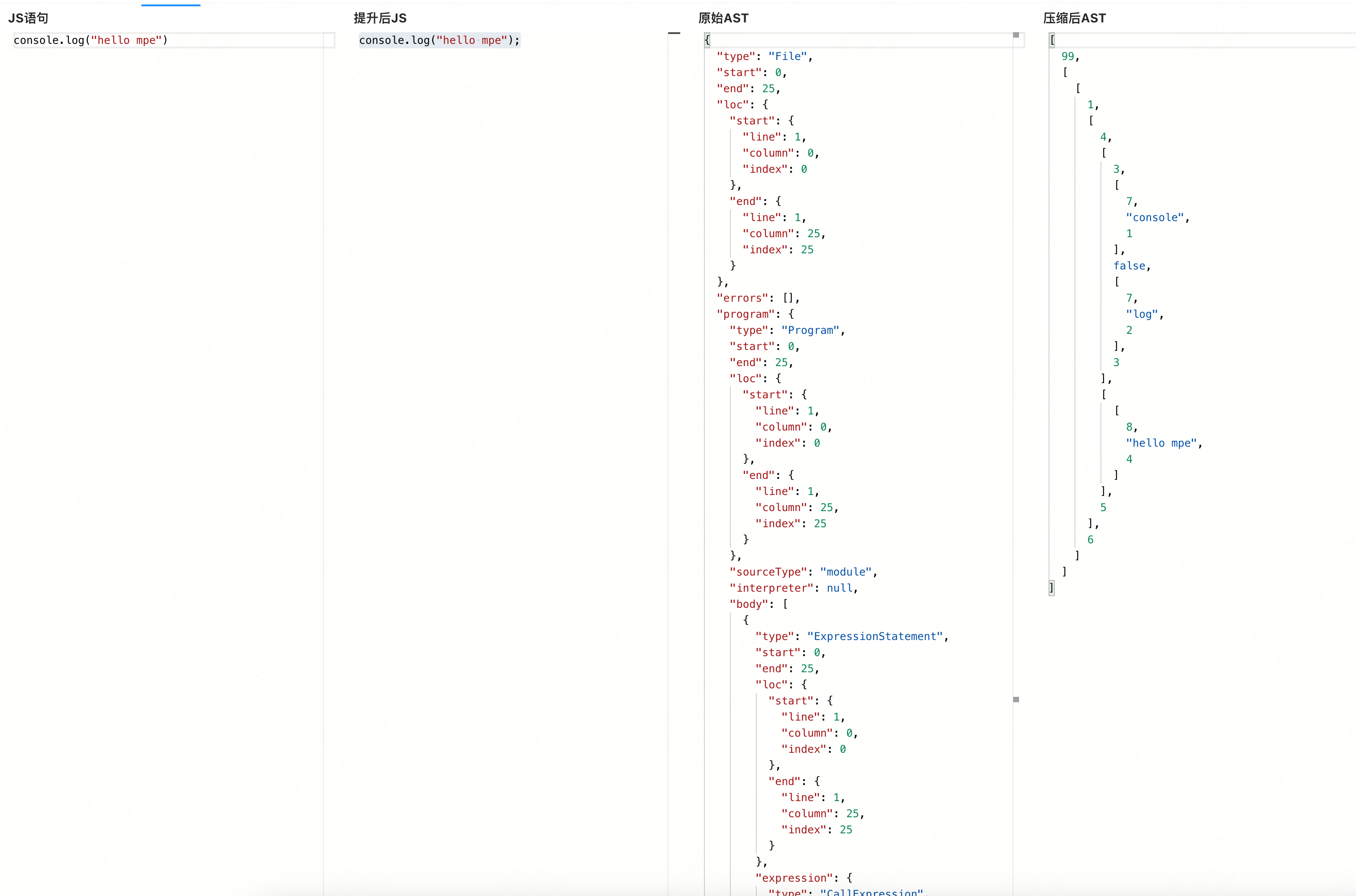
Task: Click the "body": [ line
Action: (x=759, y=603)
